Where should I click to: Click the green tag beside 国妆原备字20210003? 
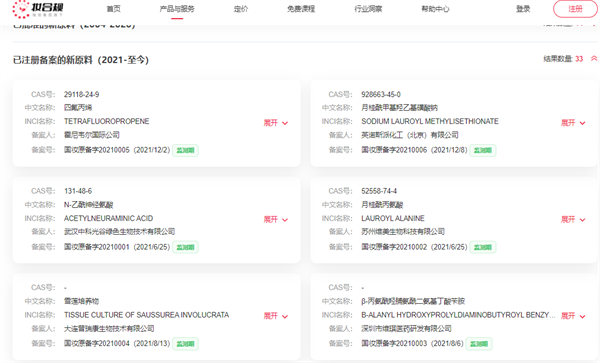[479, 344]
